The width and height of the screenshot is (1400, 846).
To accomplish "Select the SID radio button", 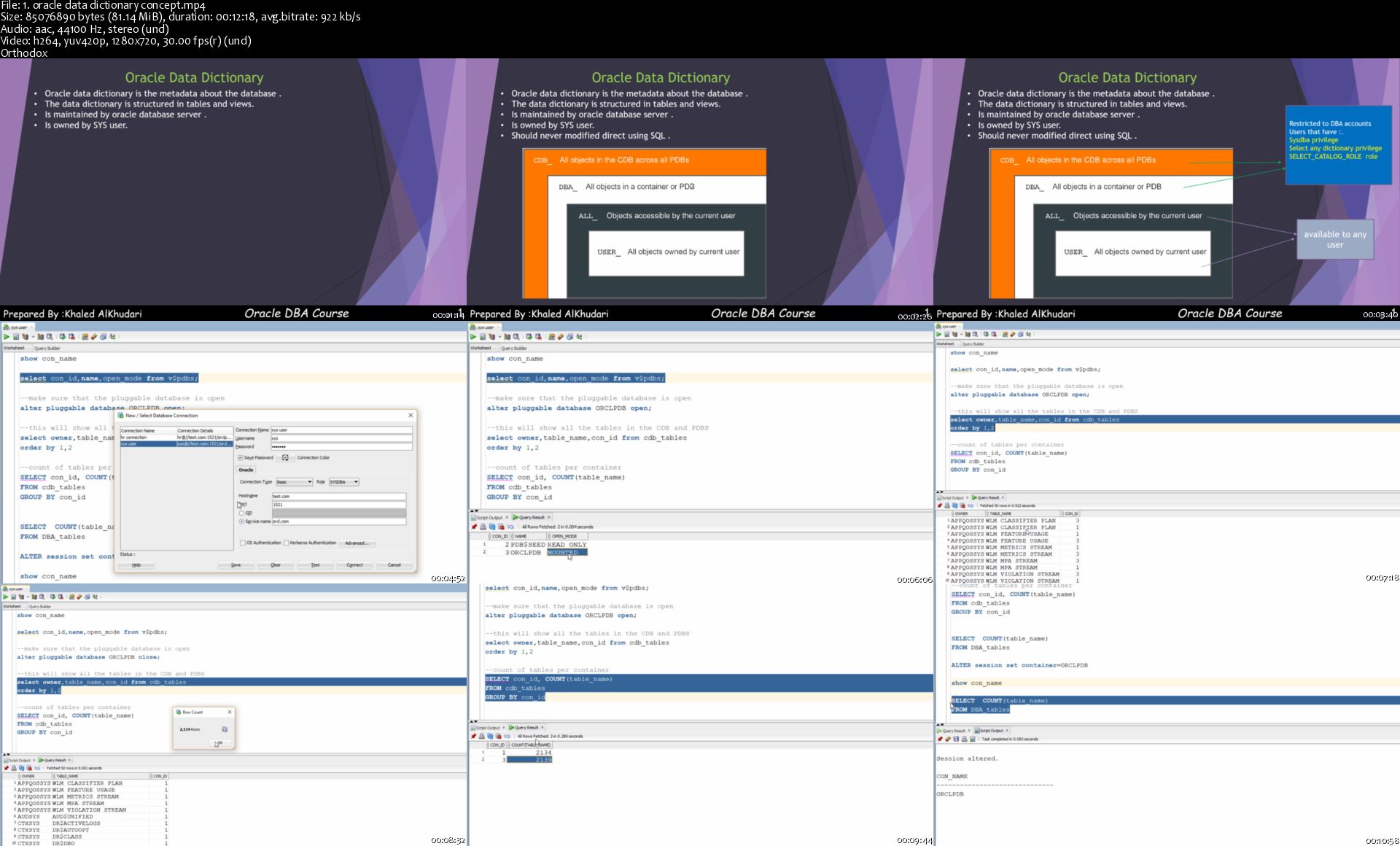I will point(241,513).
